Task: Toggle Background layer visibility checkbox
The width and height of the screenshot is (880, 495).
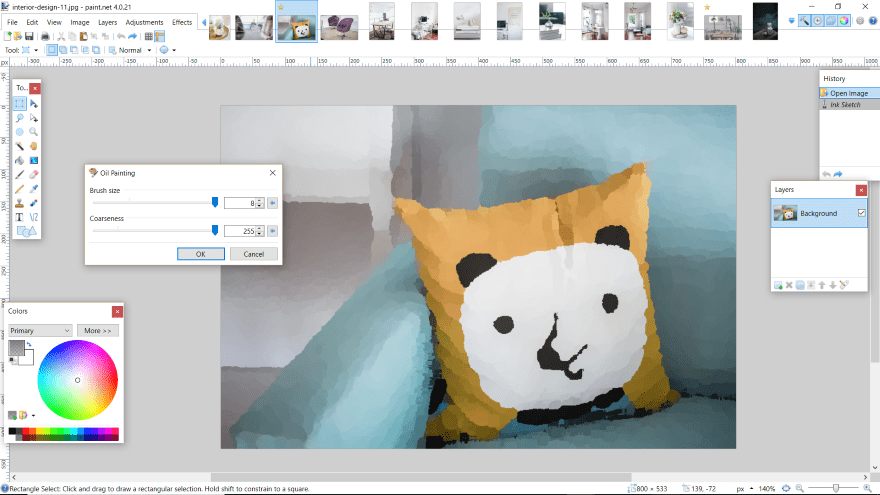Action: (x=861, y=213)
